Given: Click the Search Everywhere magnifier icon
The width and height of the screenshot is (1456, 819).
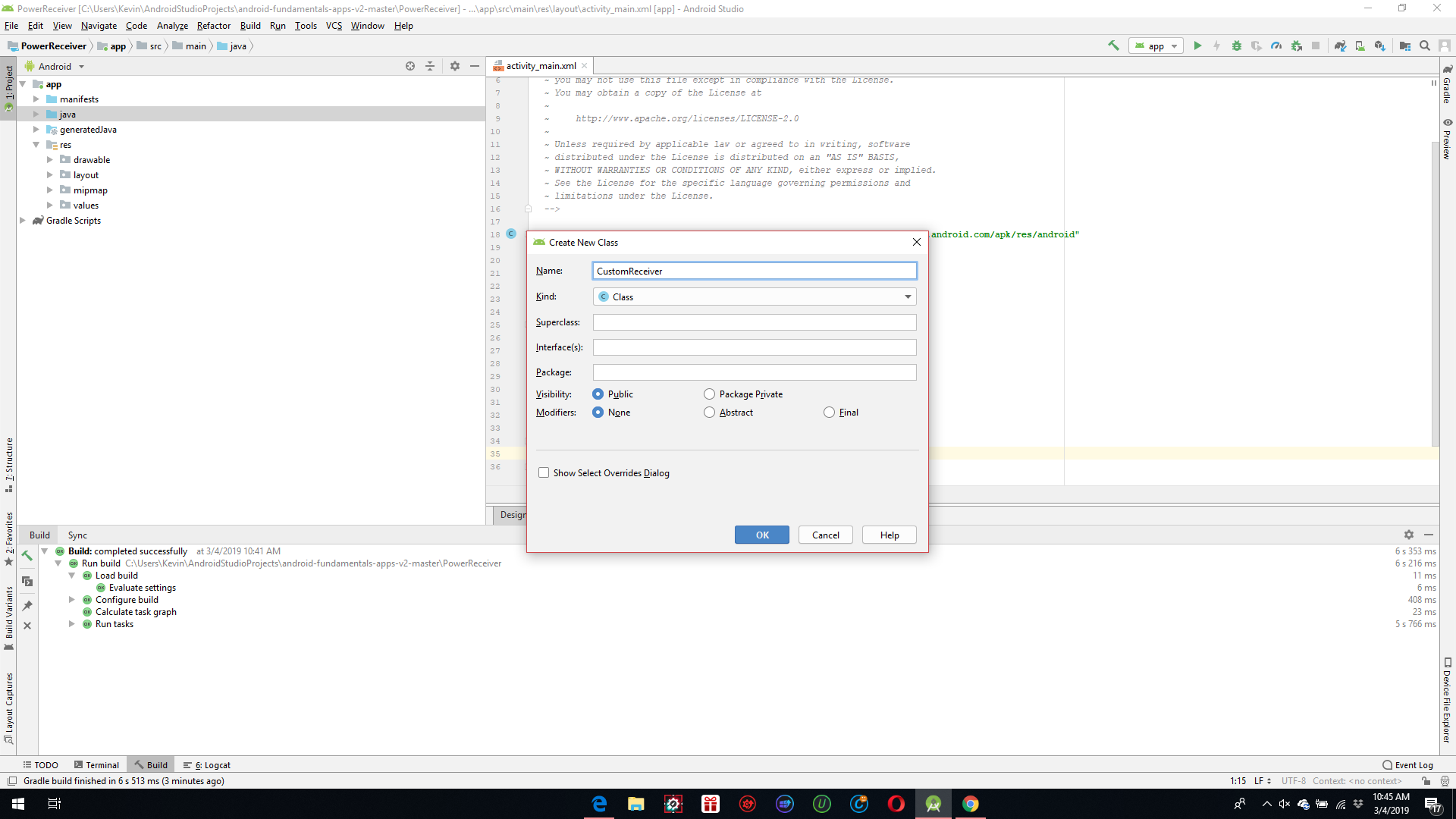Looking at the screenshot, I should pyautogui.click(x=1425, y=45).
